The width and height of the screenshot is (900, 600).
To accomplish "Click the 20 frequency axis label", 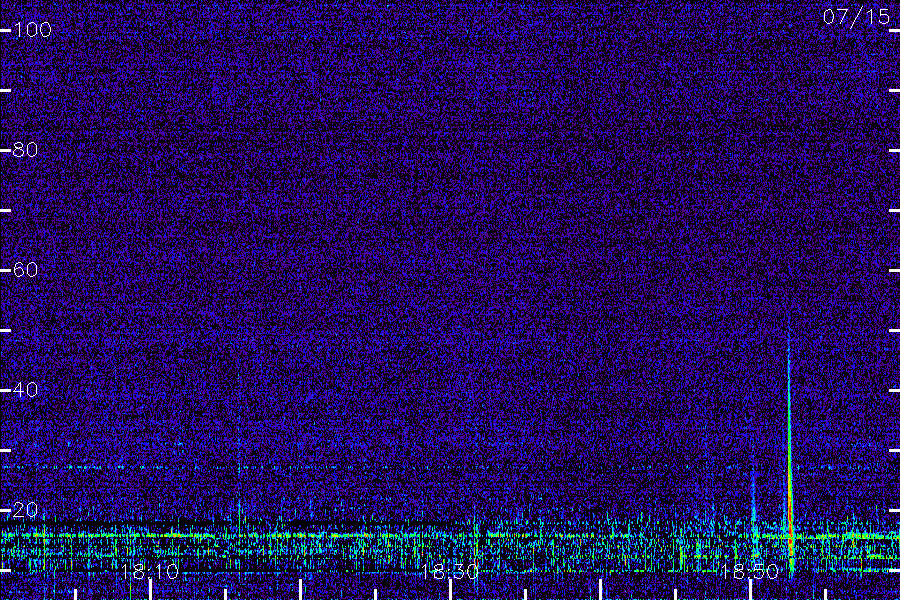I will coord(26,510).
